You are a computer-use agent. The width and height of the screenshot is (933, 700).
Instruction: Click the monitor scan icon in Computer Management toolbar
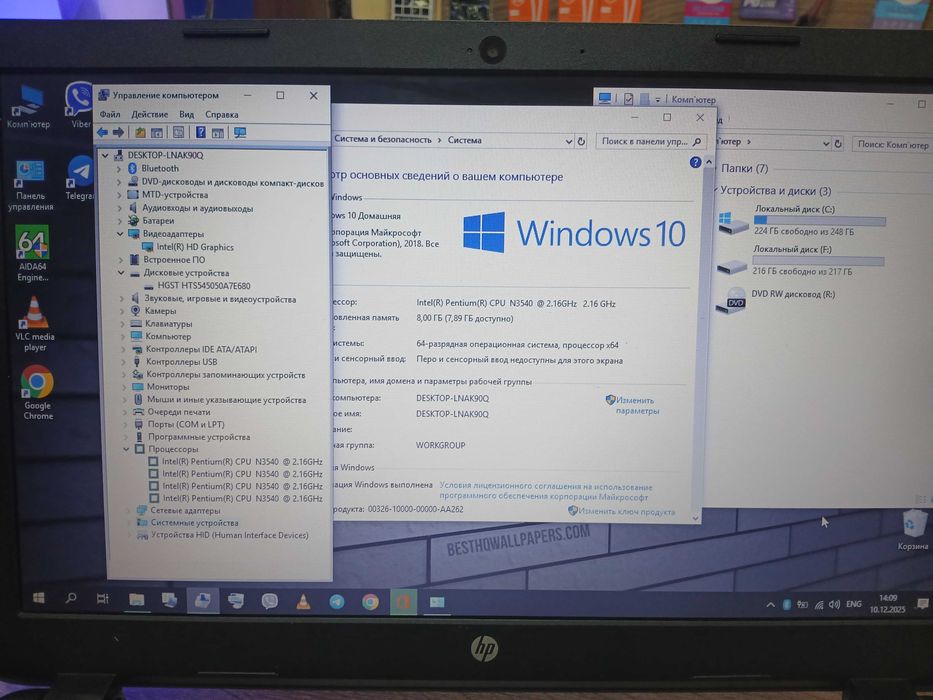[240, 133]
